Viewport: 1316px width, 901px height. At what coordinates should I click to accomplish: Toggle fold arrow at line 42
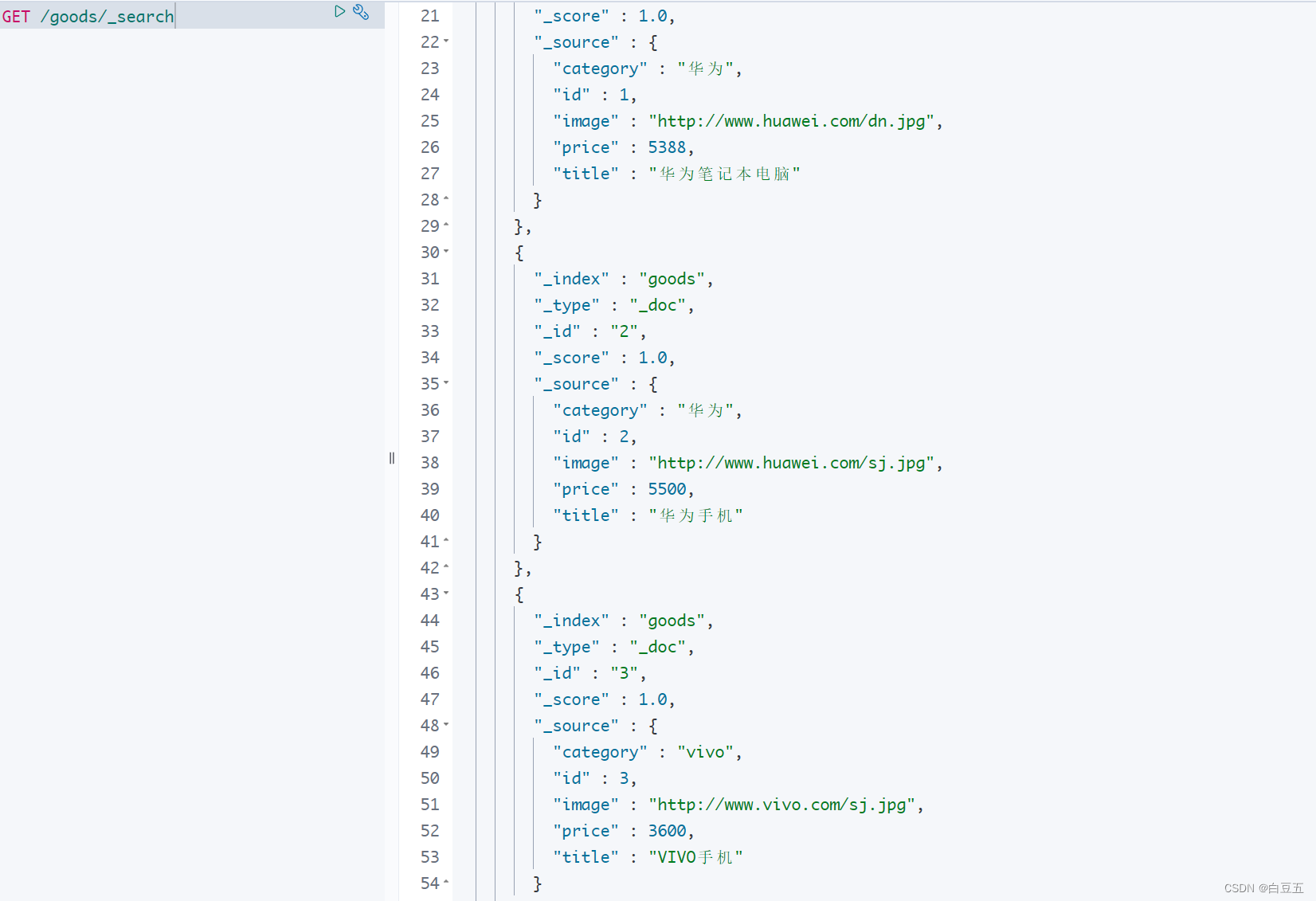pyautogui.click(x=446, y=567)
